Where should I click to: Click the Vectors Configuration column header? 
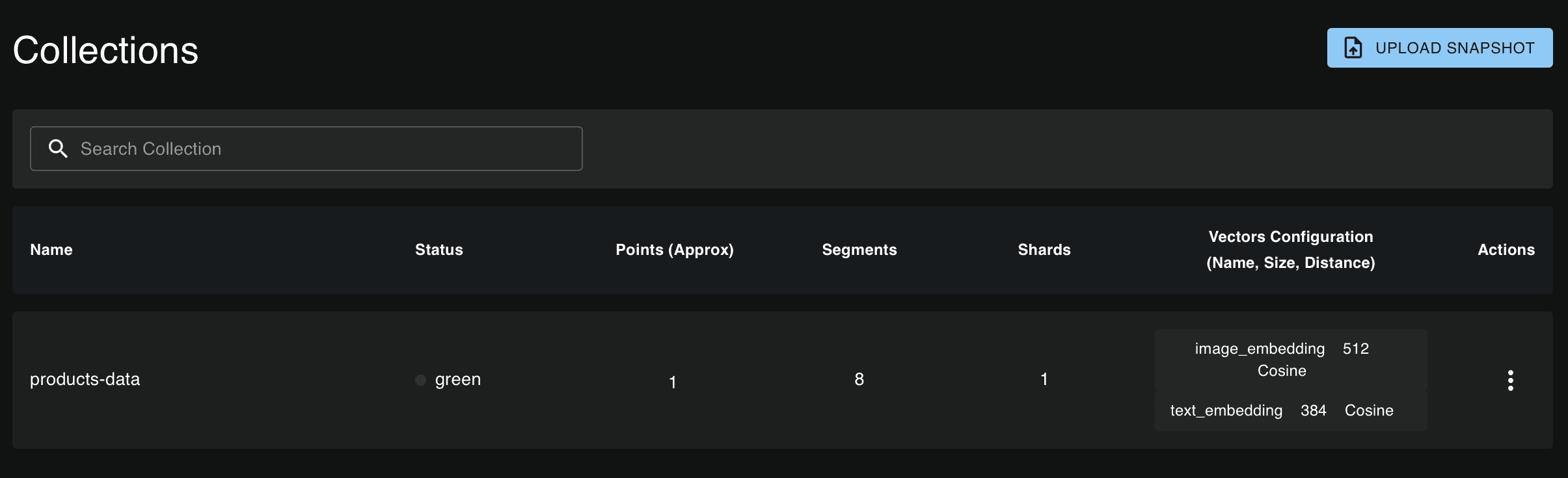tap(1291, 250)
